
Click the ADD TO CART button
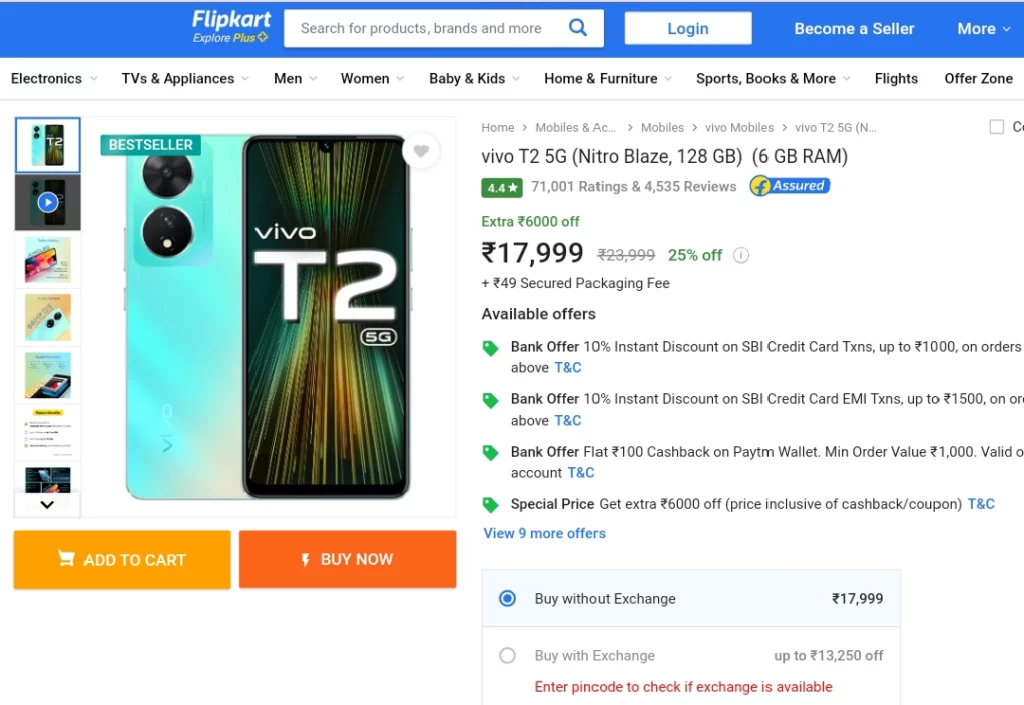click(x=122, y=559)
